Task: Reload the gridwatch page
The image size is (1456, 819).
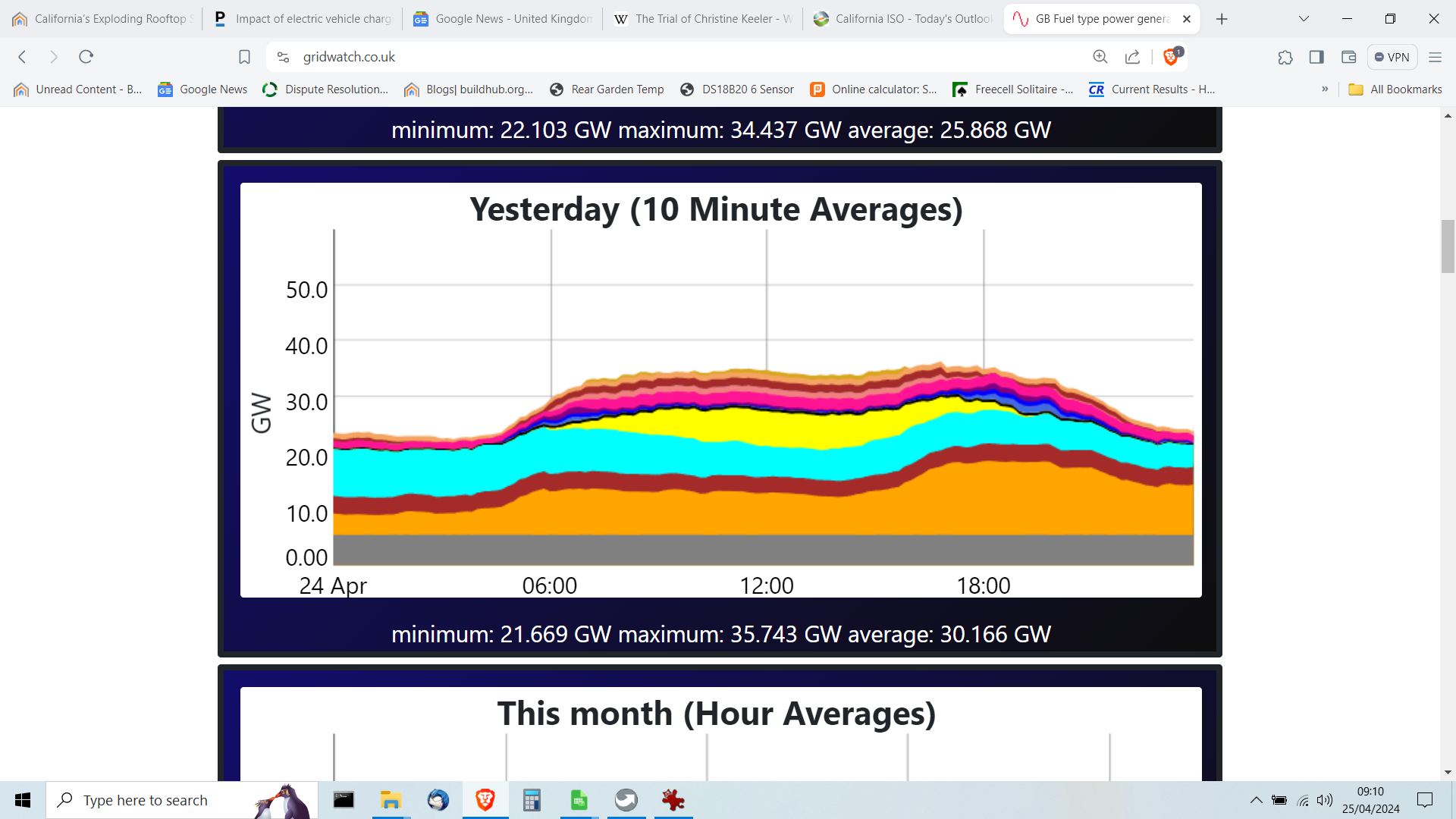Action: tap(86, 57)
